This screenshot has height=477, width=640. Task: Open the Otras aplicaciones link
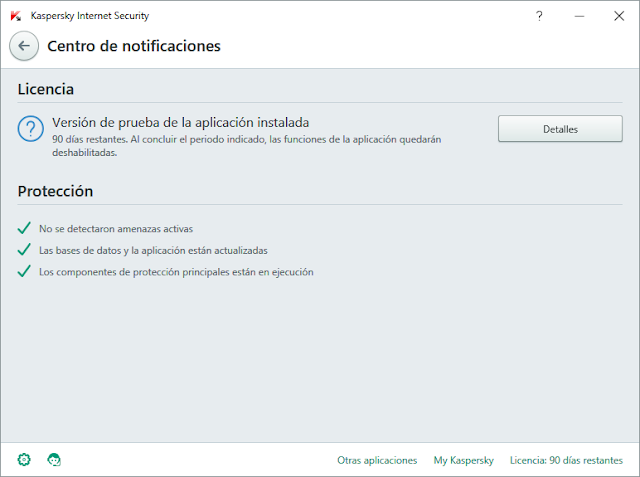377,460
